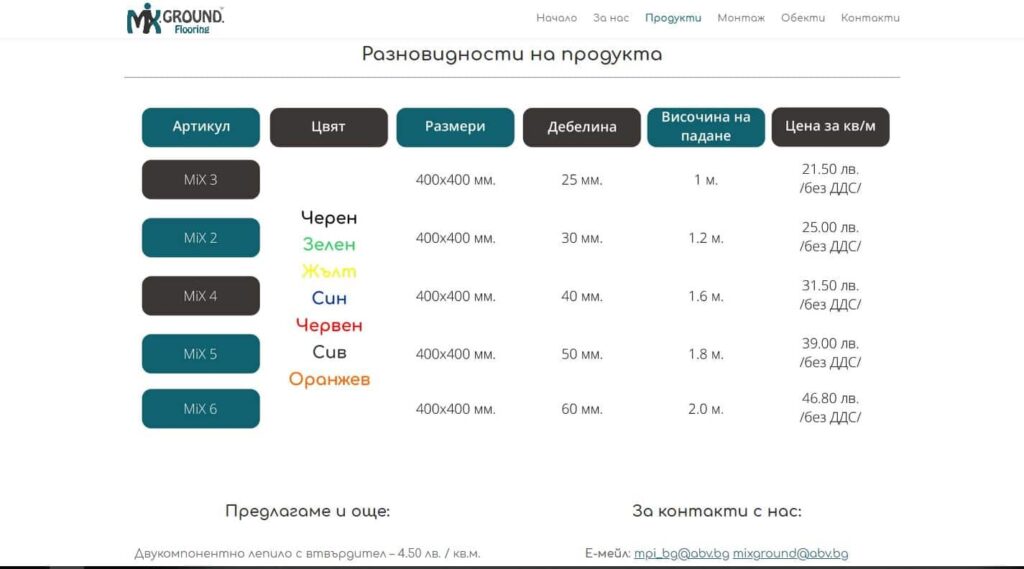Click the Артикул header button
Screen dimensions: 1024x569
coord(200,127)
